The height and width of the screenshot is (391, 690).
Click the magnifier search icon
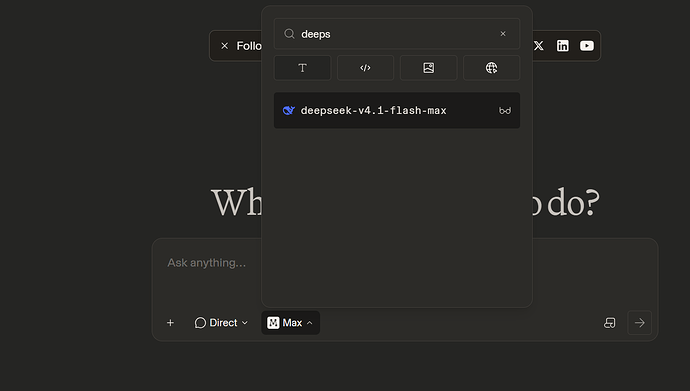pyautogui.click(x=289, y=34)
